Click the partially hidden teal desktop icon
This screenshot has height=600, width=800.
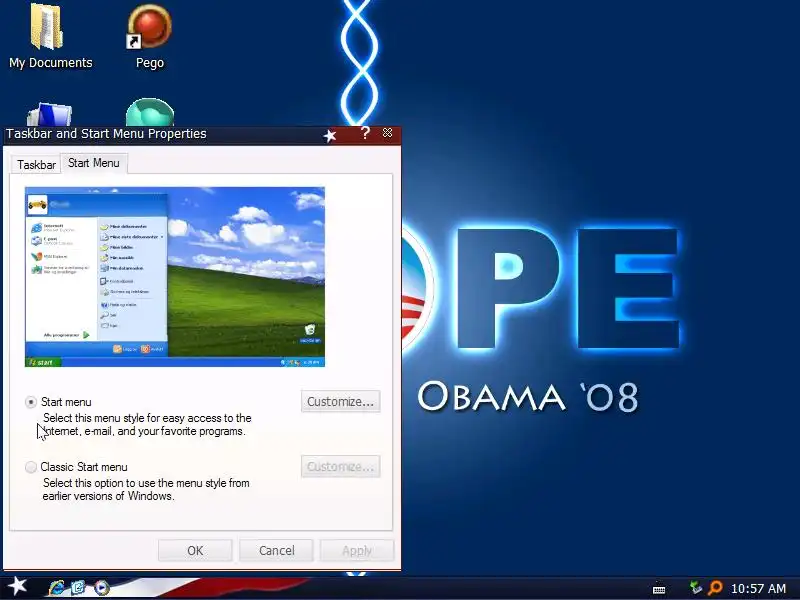pos(149,112)
